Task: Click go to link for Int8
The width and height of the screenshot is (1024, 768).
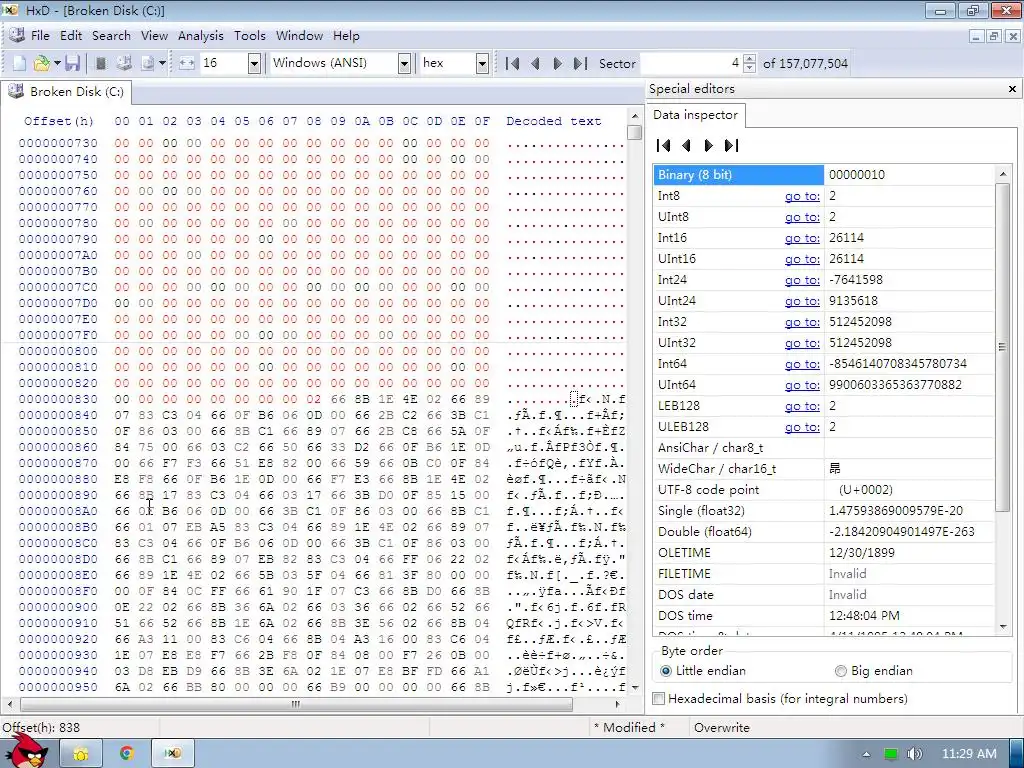Action: click(802, 196)
